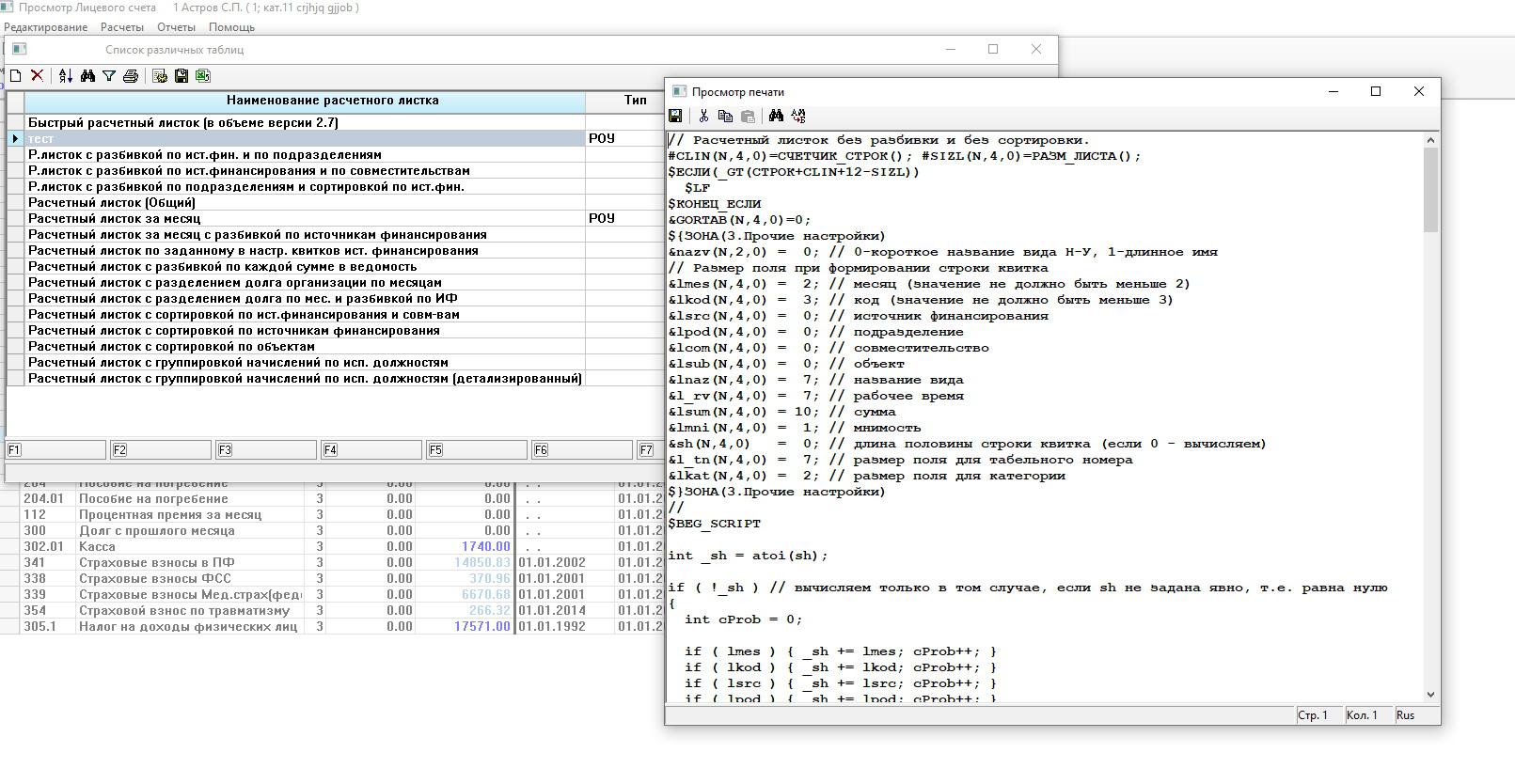This screenshot has width=1515, height=784.
Task: Click the РОУ type cell in Расчетный листок за месяц row
Action: click(x=624, y=219)
